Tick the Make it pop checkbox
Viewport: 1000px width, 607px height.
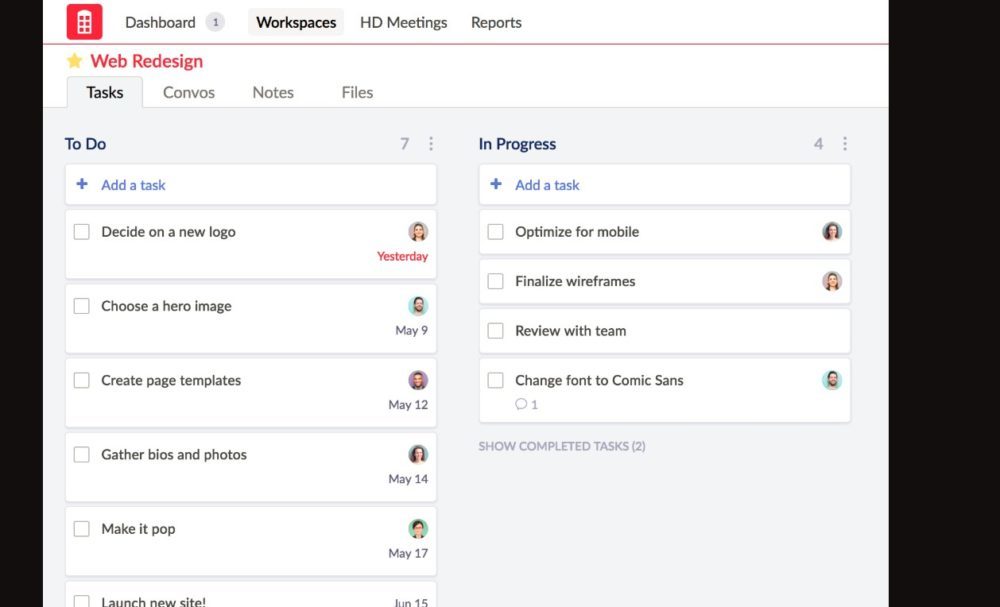coord(82,529)
